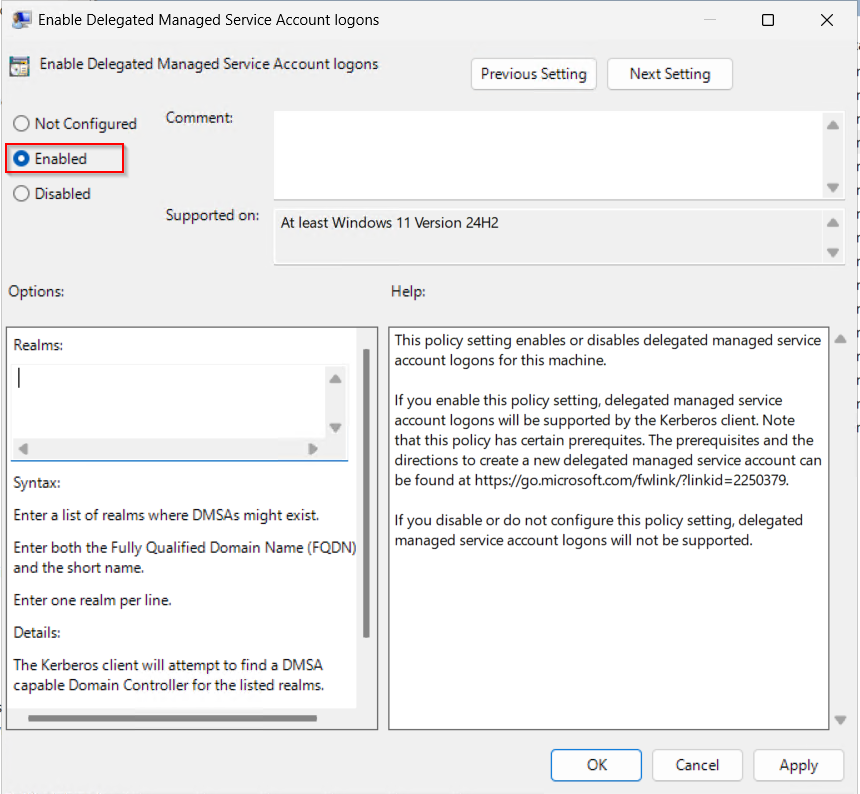Click the down arrow on the Comment scrollbar
This screenshot has width=860, height=794.
833,186
